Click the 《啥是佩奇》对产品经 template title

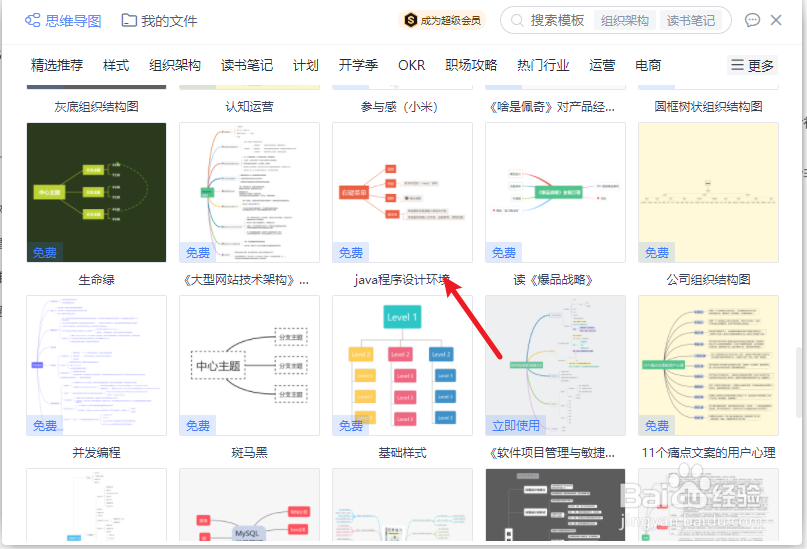pos(552,107)
